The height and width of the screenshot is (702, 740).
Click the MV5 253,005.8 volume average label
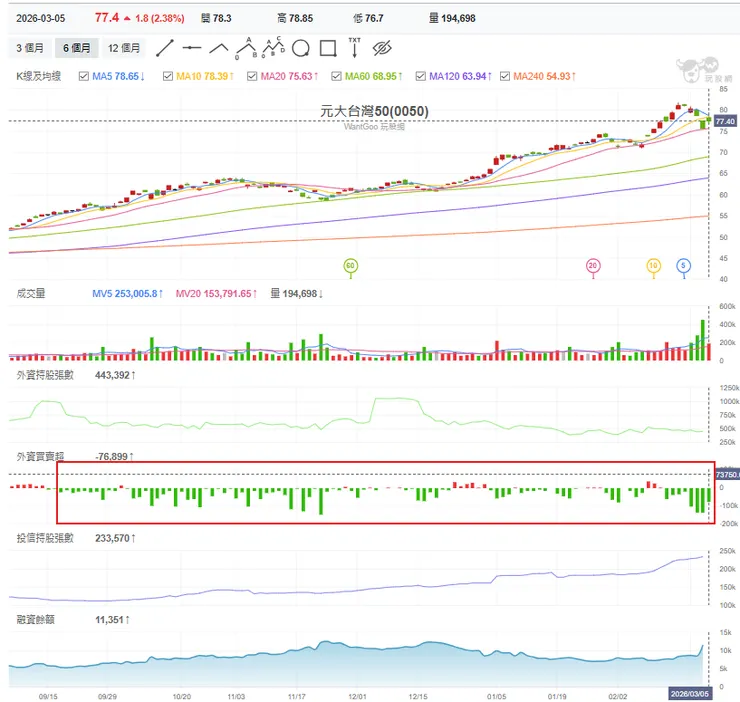[x=127, y=294]
